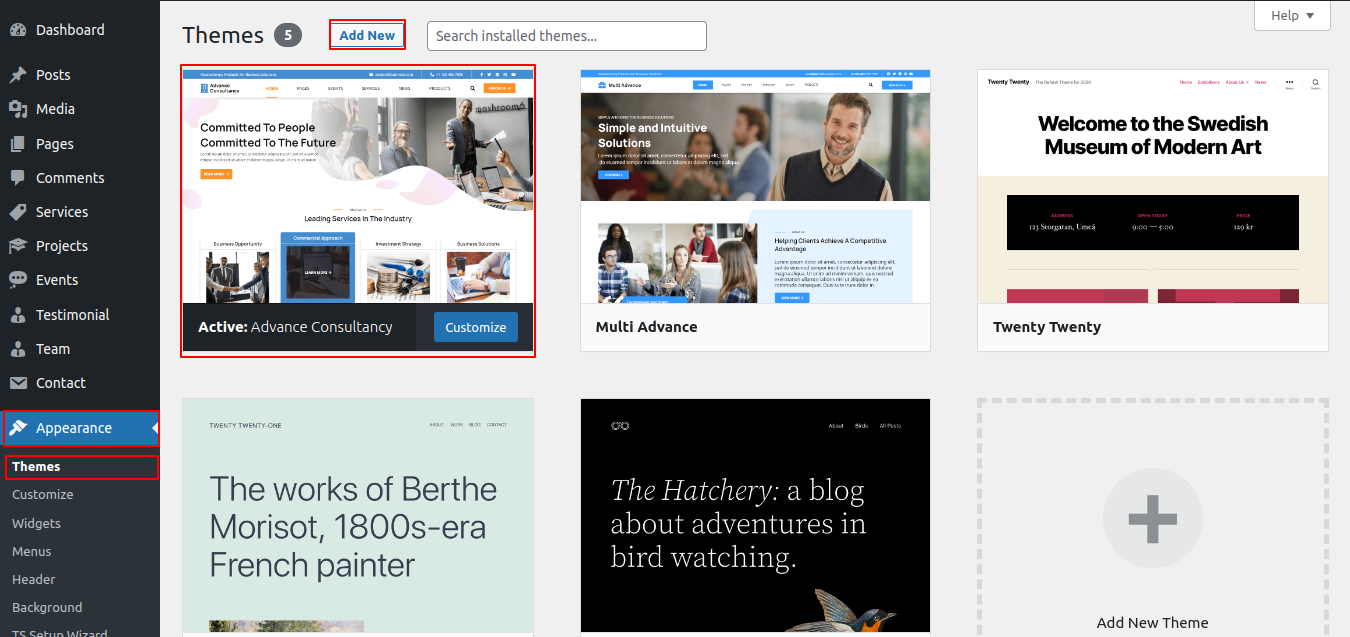Click the theme count badge showing 5

coord(288,36)
